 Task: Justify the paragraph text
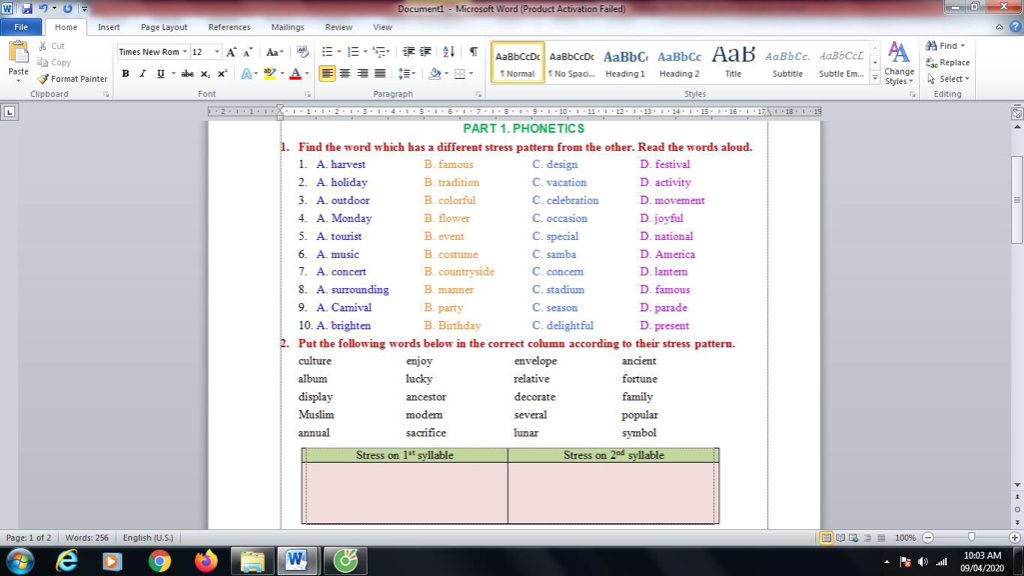(379, 74)
